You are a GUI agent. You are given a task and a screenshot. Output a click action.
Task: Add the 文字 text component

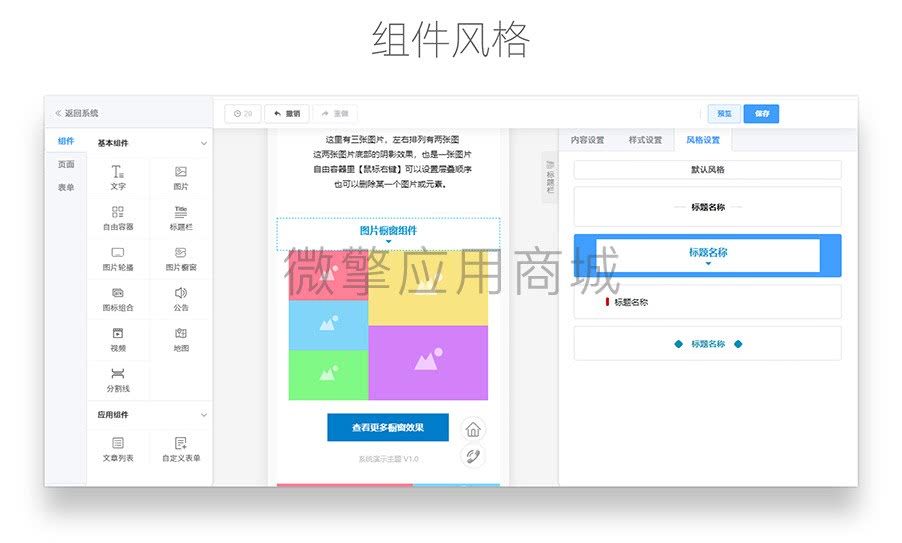(x=118, y=177)
